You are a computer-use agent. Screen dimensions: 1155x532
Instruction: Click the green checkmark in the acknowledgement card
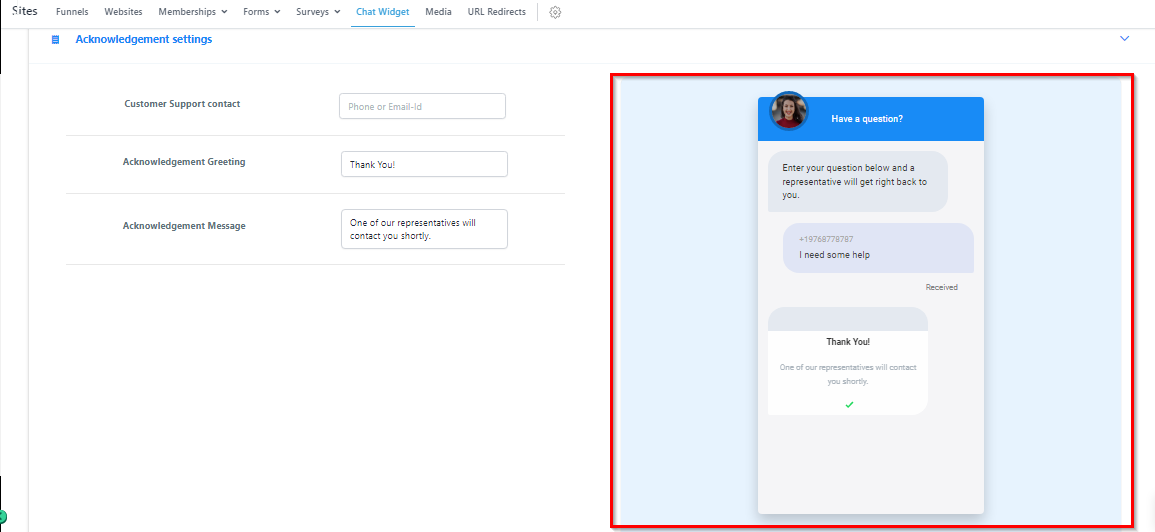point(849,404)
